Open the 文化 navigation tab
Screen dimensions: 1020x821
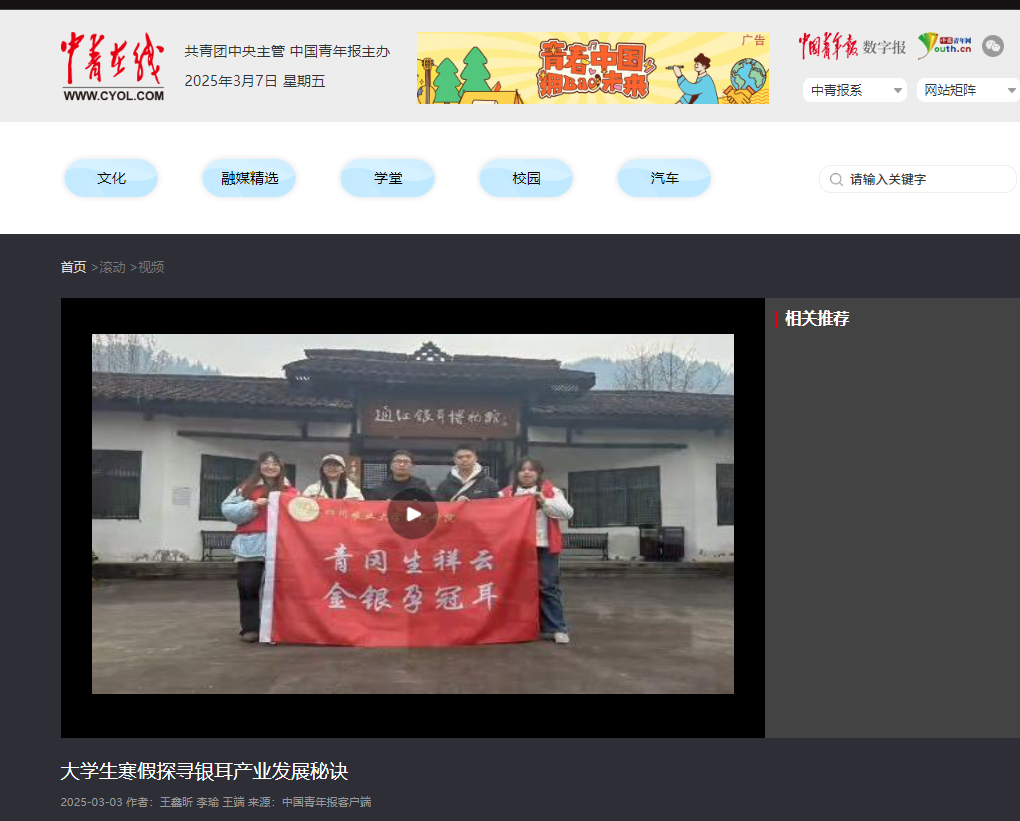coord(111,178)
